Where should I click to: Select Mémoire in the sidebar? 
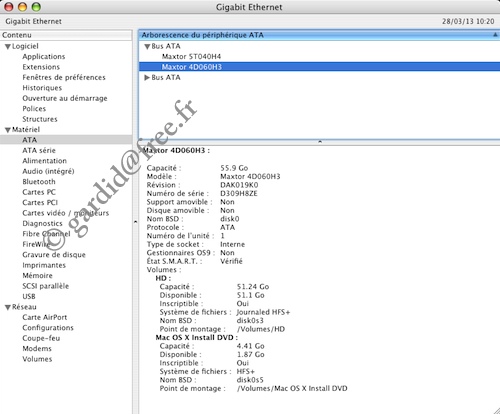click(x=37, y=275)
